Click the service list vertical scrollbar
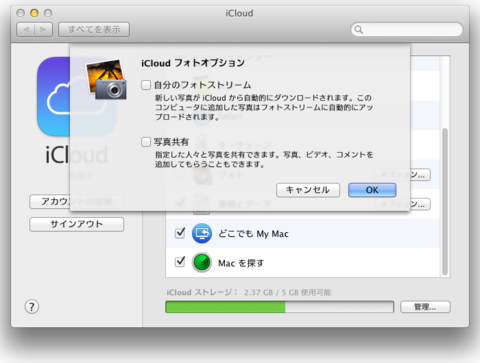 445,202
